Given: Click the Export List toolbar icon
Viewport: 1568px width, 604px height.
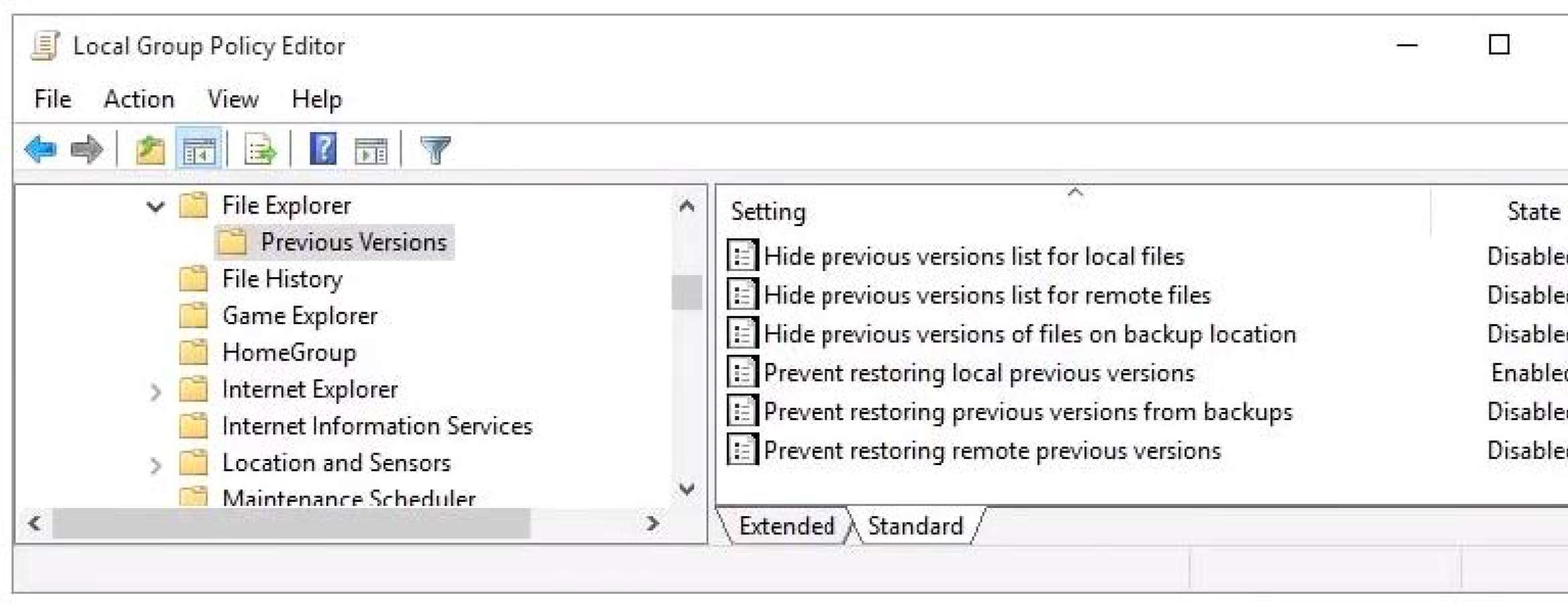Looking at the screenshot, I should point(260,149).
